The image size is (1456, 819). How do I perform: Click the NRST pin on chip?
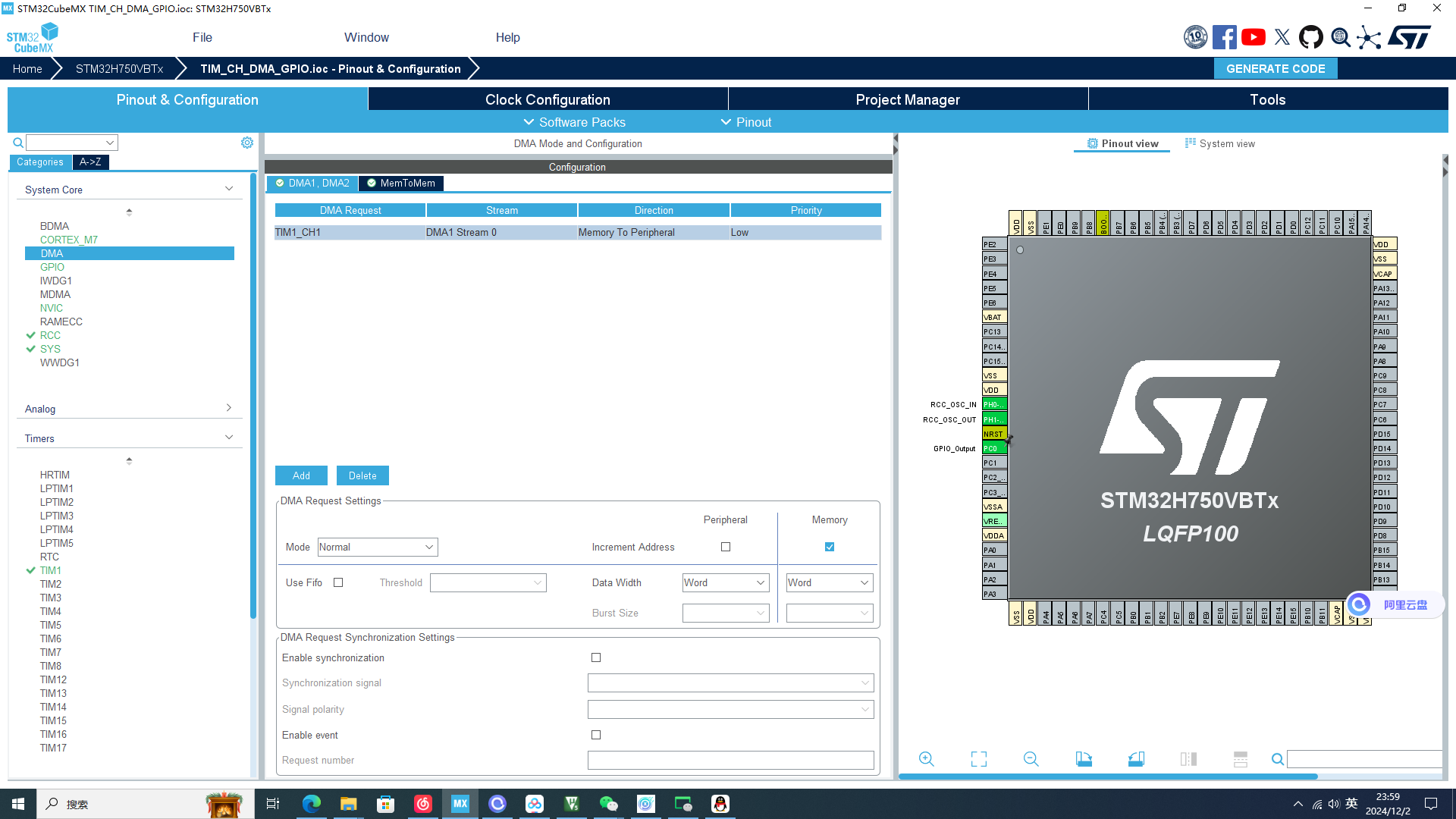(x=994, y=434)
